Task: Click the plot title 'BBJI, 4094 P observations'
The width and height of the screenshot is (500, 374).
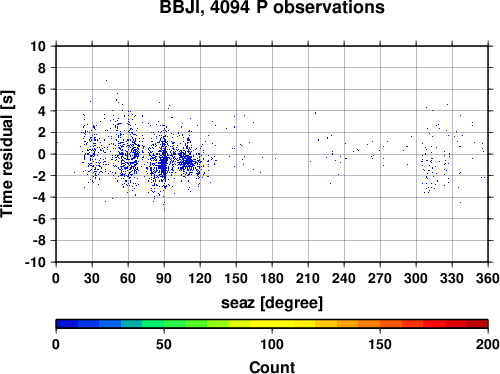Action: click(272, 7)
